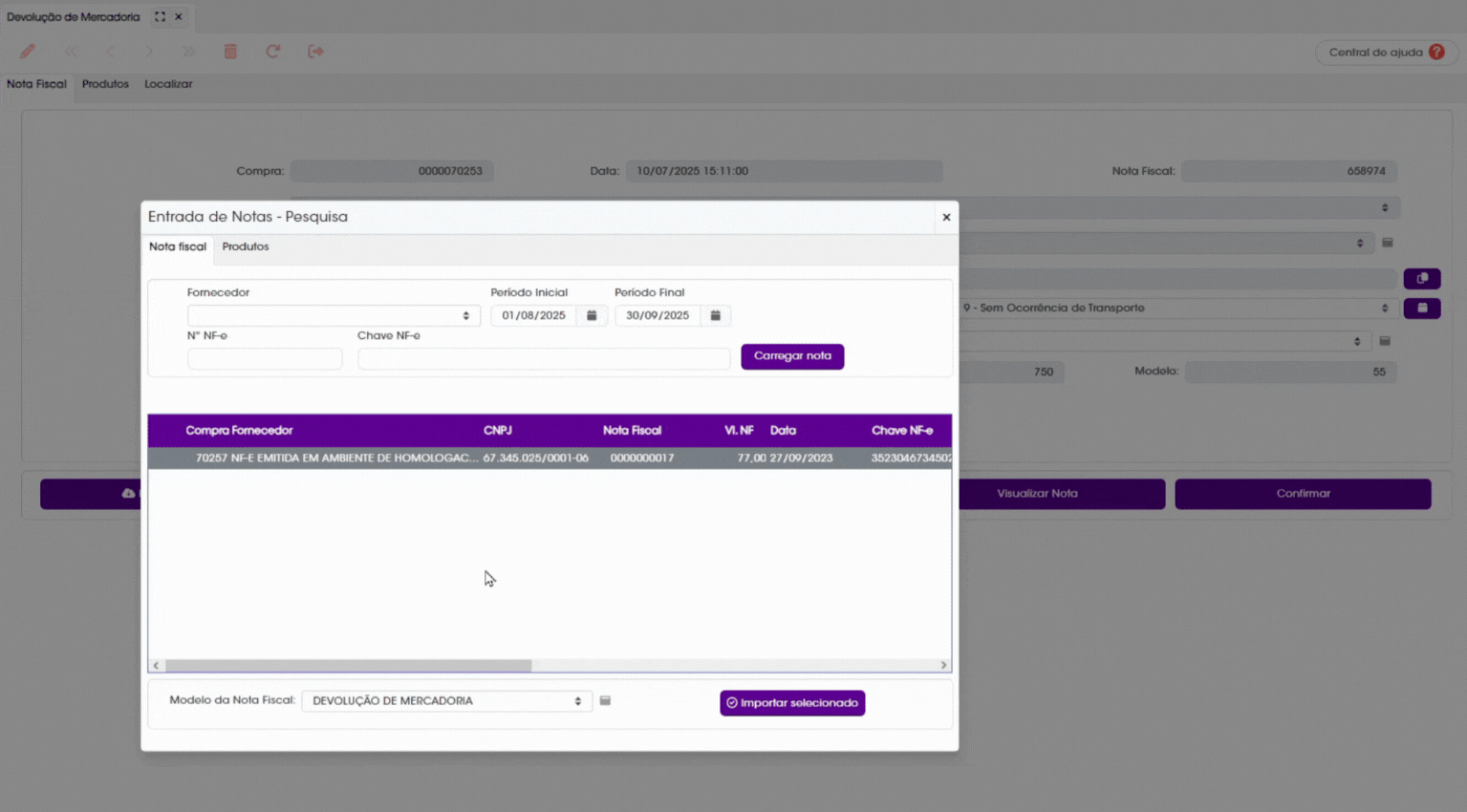Image resolution: width=1467 pixels, height=812 pixels.
Task: Click date cell 27/09/2023
Action: pos(801,459)
